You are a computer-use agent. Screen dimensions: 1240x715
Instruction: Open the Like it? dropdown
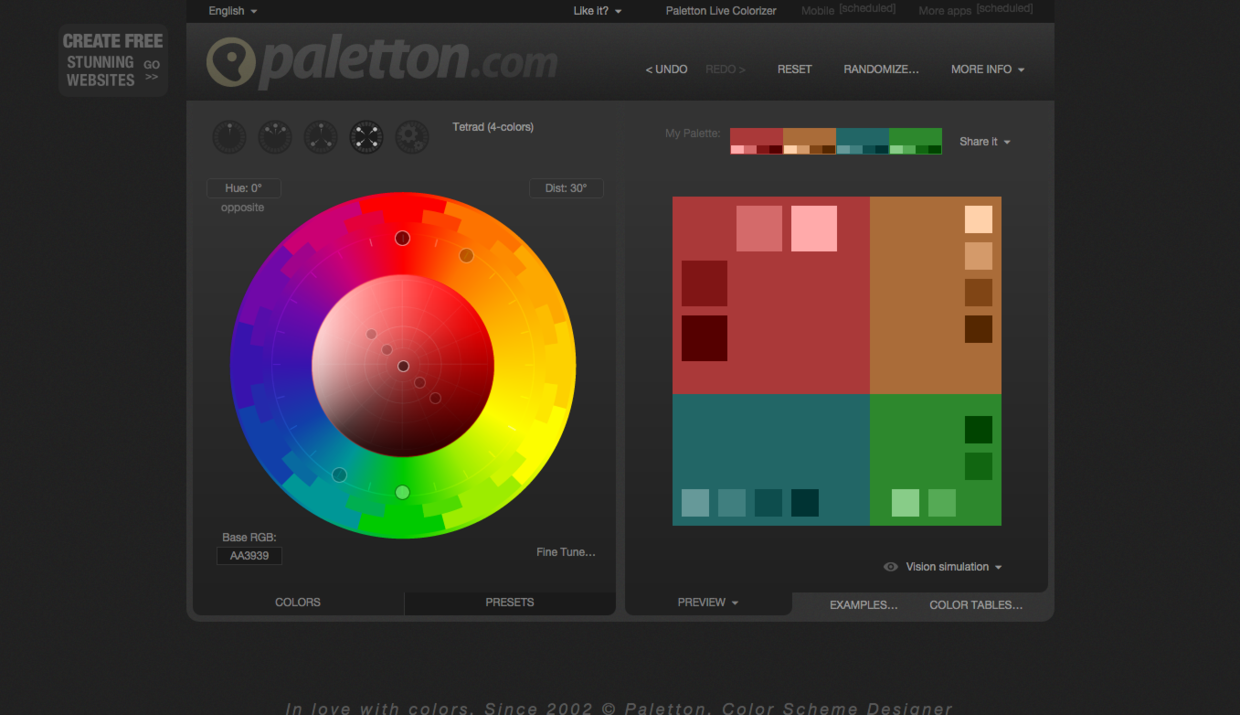[x=598, y=11]
